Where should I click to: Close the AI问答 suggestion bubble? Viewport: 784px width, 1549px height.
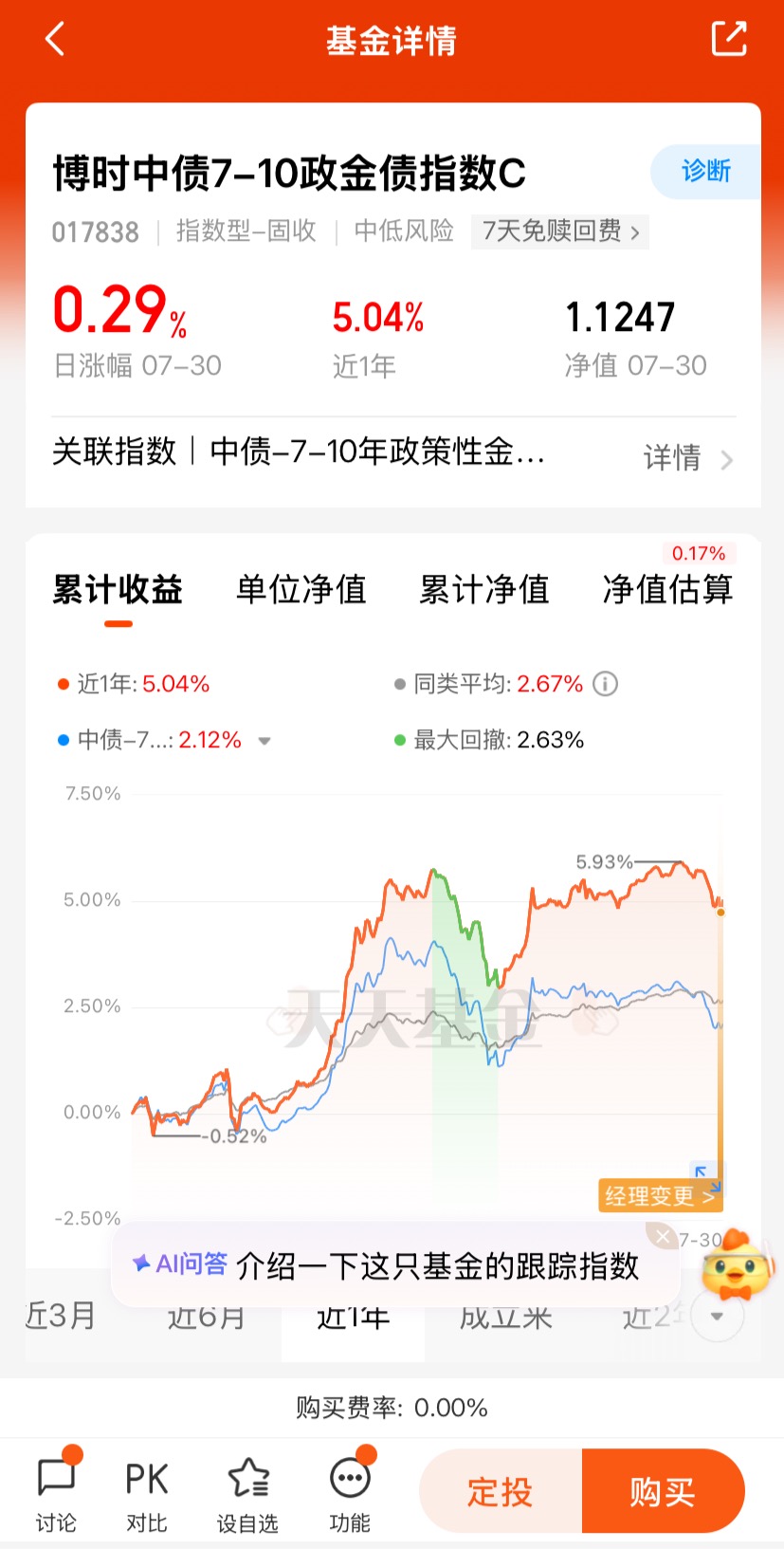pyautogui.click(x=663, y=1236)
